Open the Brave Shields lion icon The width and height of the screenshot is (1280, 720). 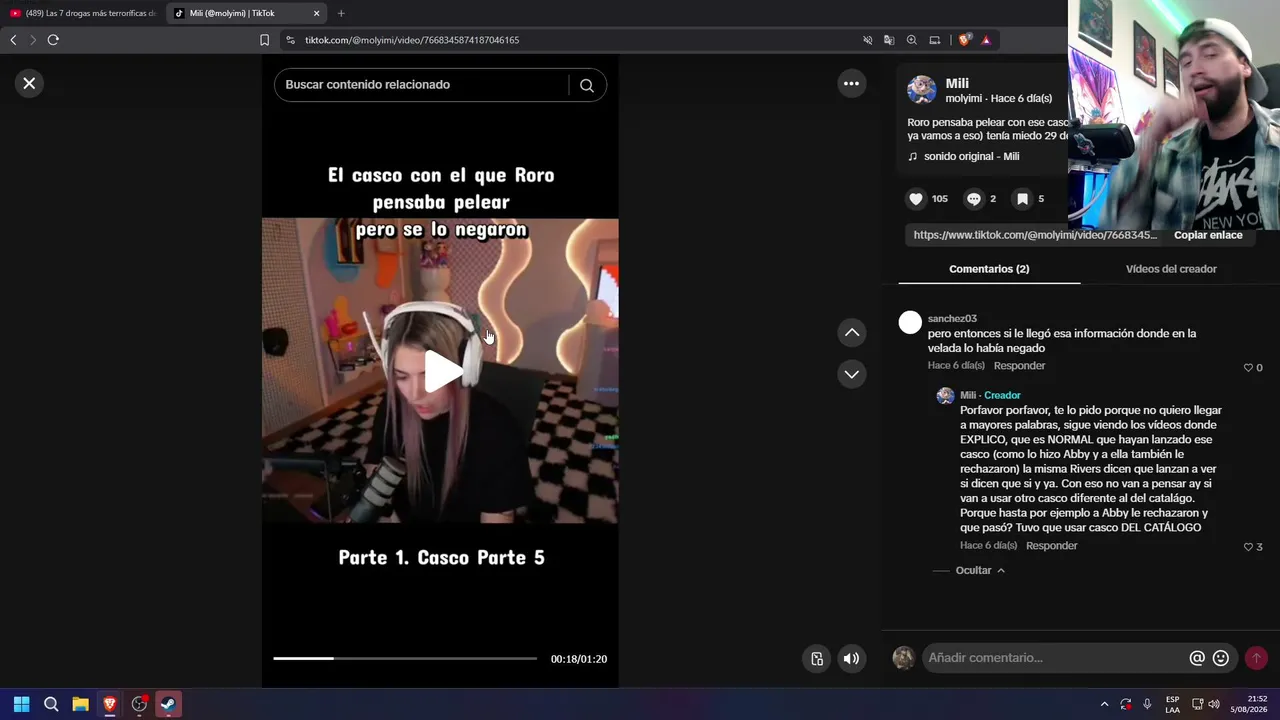(964, 40)
